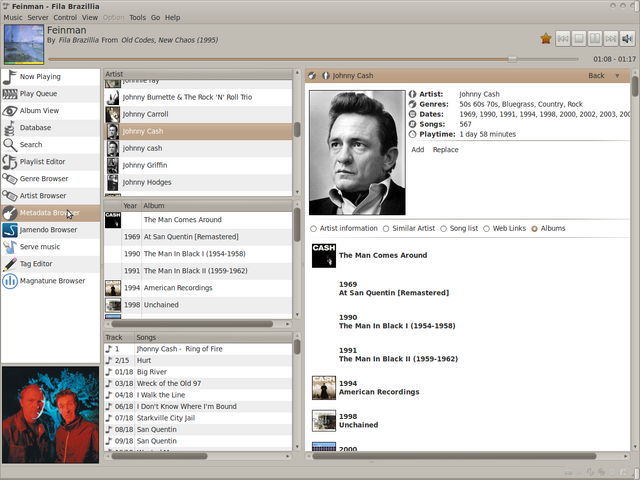Open the Music menu
The height and width of the screenshot is (480, 640).
point(13,18)
